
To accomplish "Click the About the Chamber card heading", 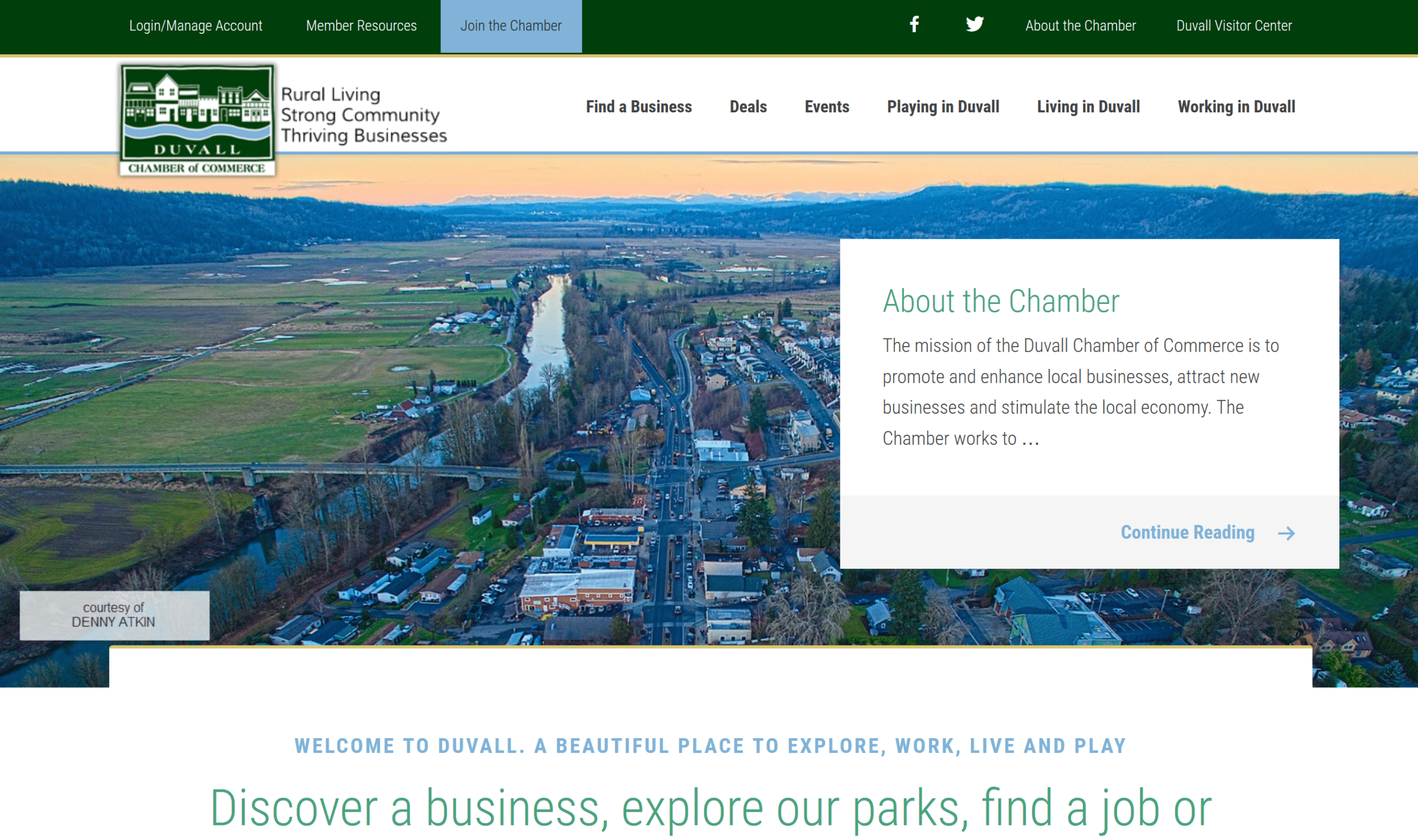I will (x=1000, y=301).
